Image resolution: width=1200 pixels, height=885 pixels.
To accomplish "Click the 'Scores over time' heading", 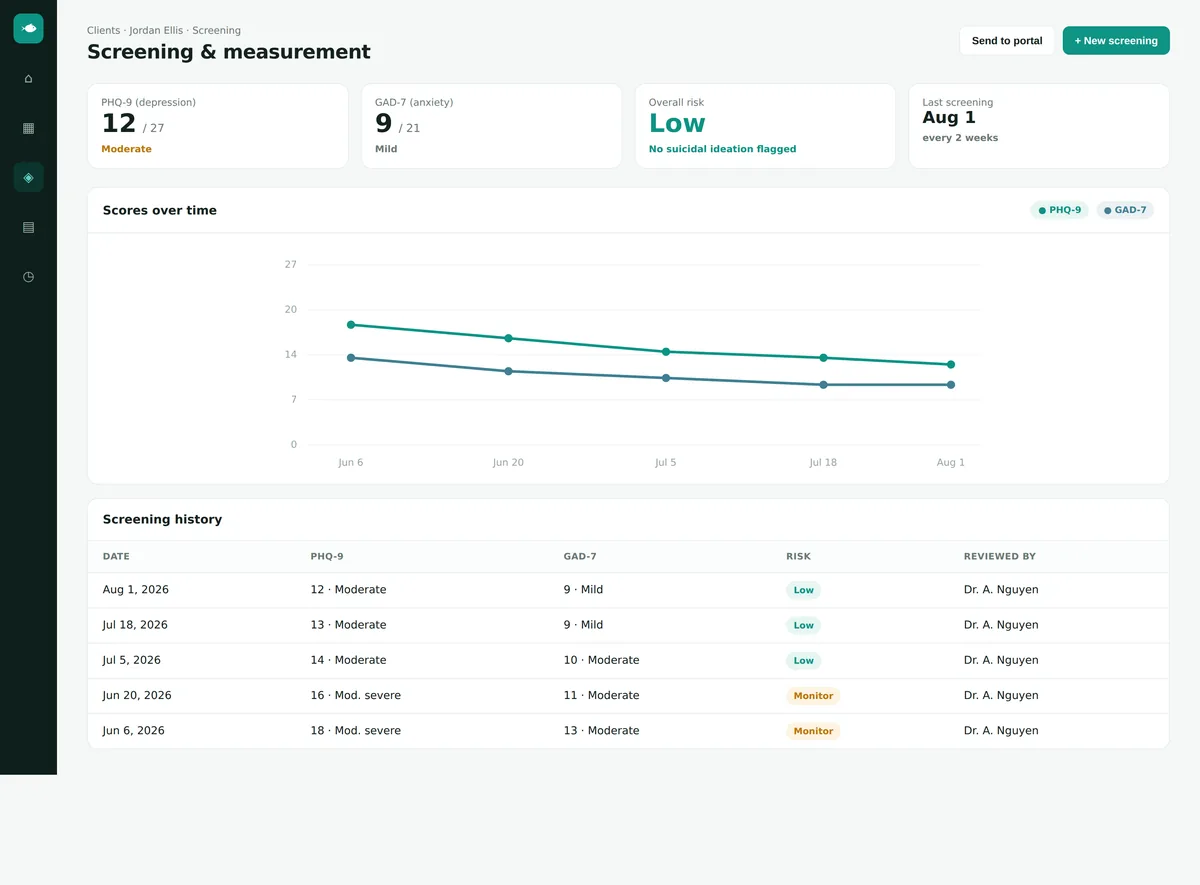I will (160, 210).
